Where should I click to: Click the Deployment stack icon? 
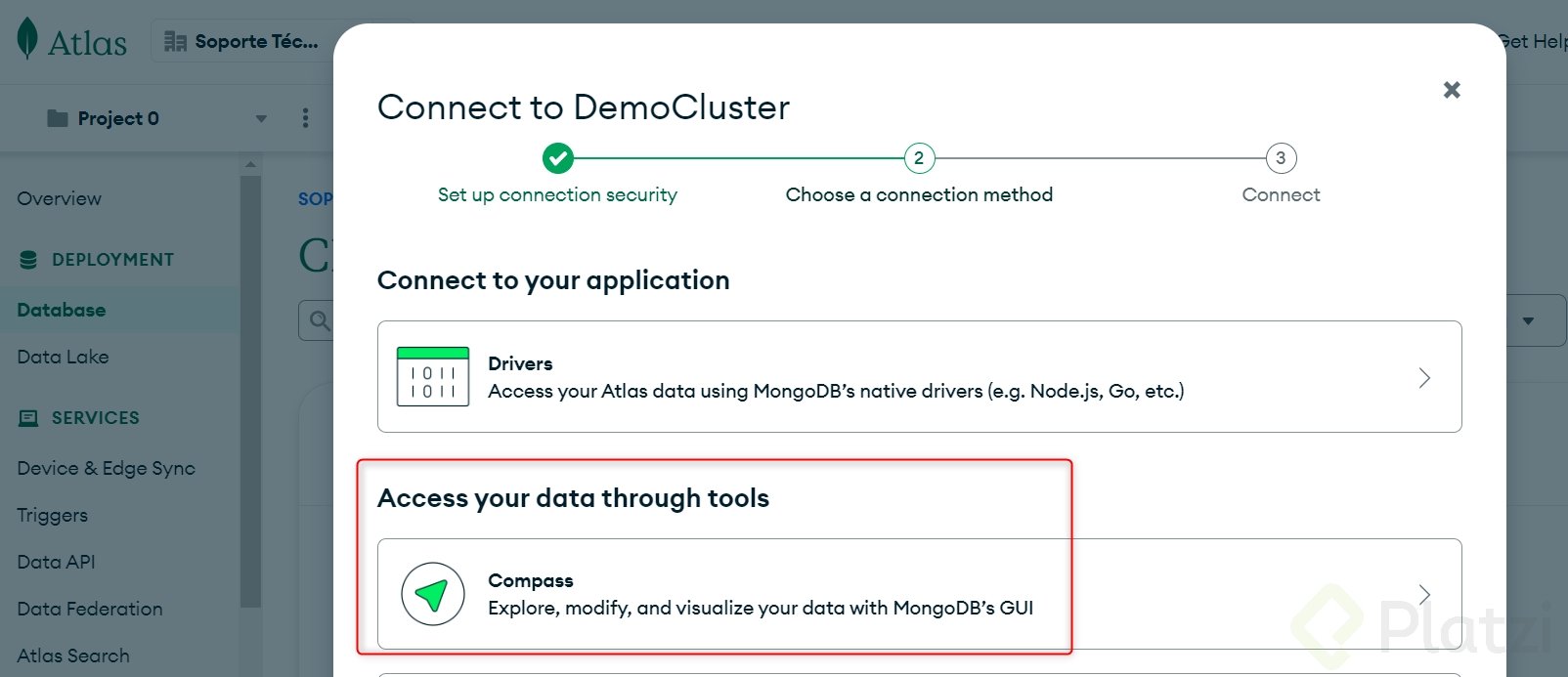tap(28, 260)
